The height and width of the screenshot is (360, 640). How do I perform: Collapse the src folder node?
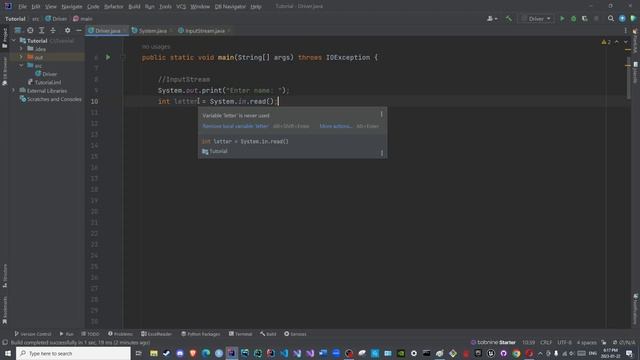coord(21,65)
